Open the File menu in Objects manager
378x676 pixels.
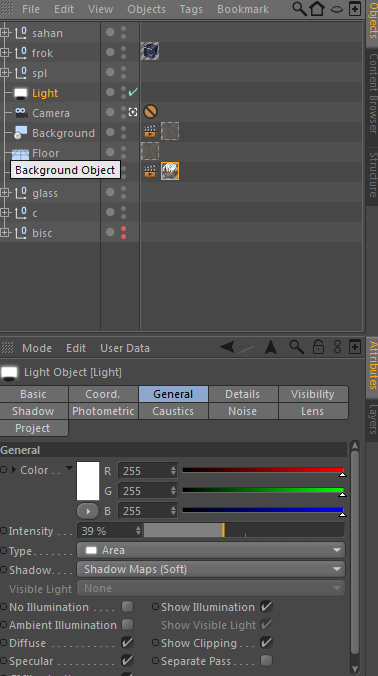coord(31,9)
